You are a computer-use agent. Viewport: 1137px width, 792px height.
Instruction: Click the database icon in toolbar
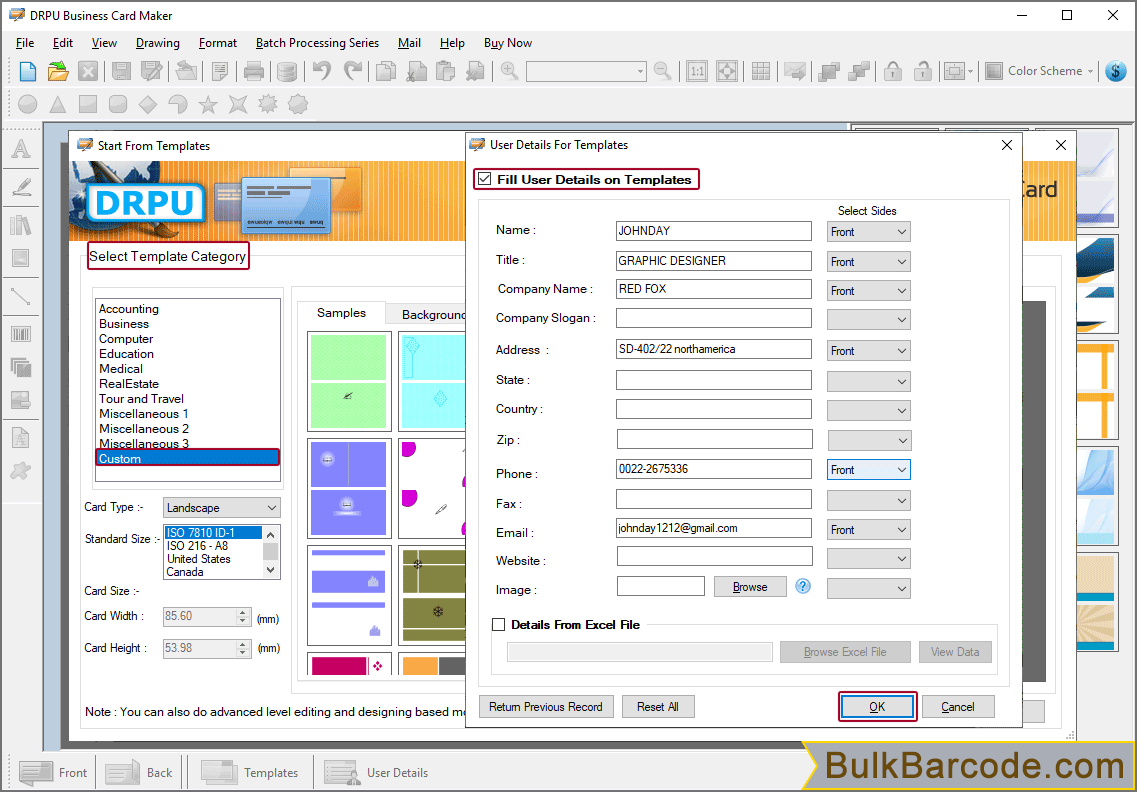click(287, 71)
